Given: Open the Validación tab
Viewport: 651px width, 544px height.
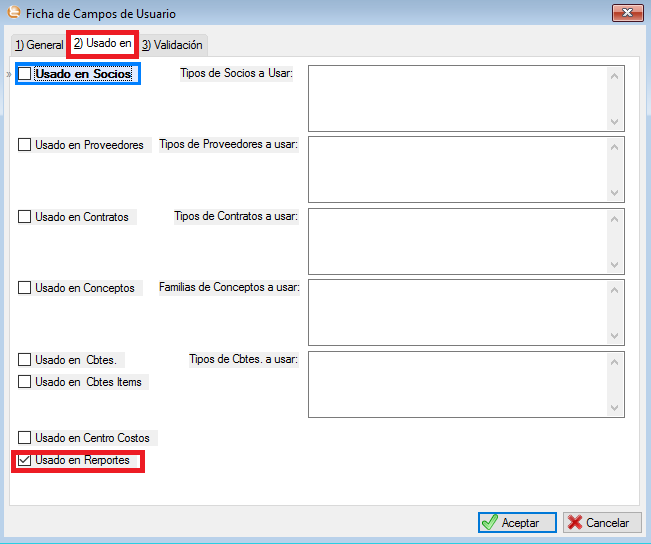Looking at the screenshot, I should 172,45.
